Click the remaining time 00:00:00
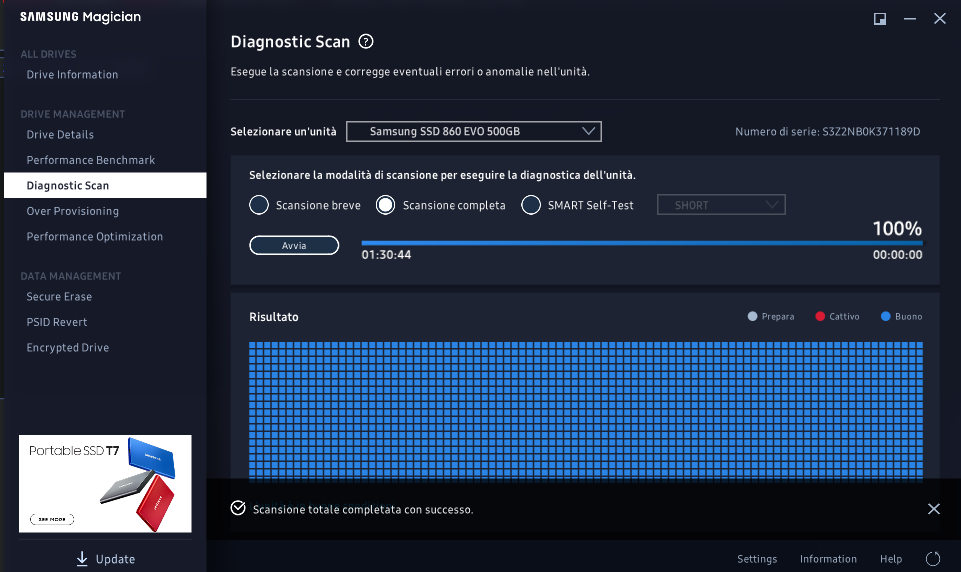Image resolution: width=961 pixels, height=572 pixels. pyautogui.click(x=897, y=255)
